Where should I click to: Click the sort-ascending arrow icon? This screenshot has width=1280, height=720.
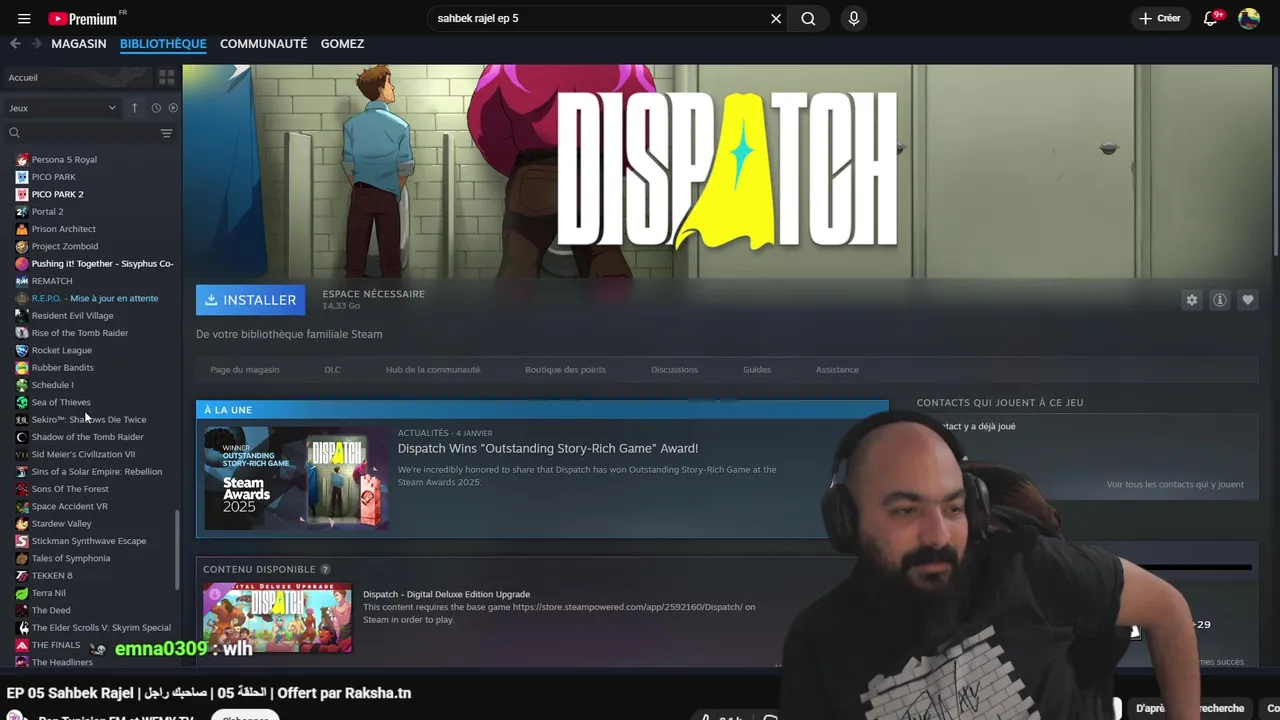pos(135,108)
